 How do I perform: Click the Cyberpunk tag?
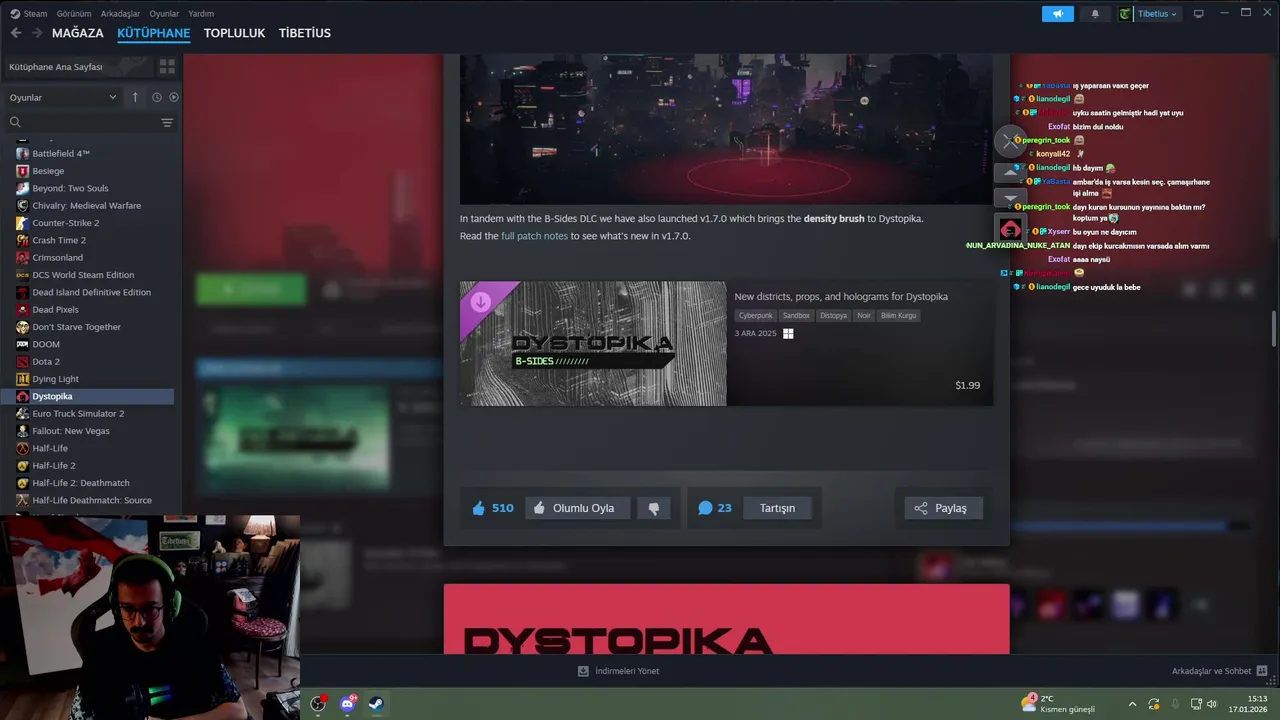pyautogui.click(x=756, y=316)
